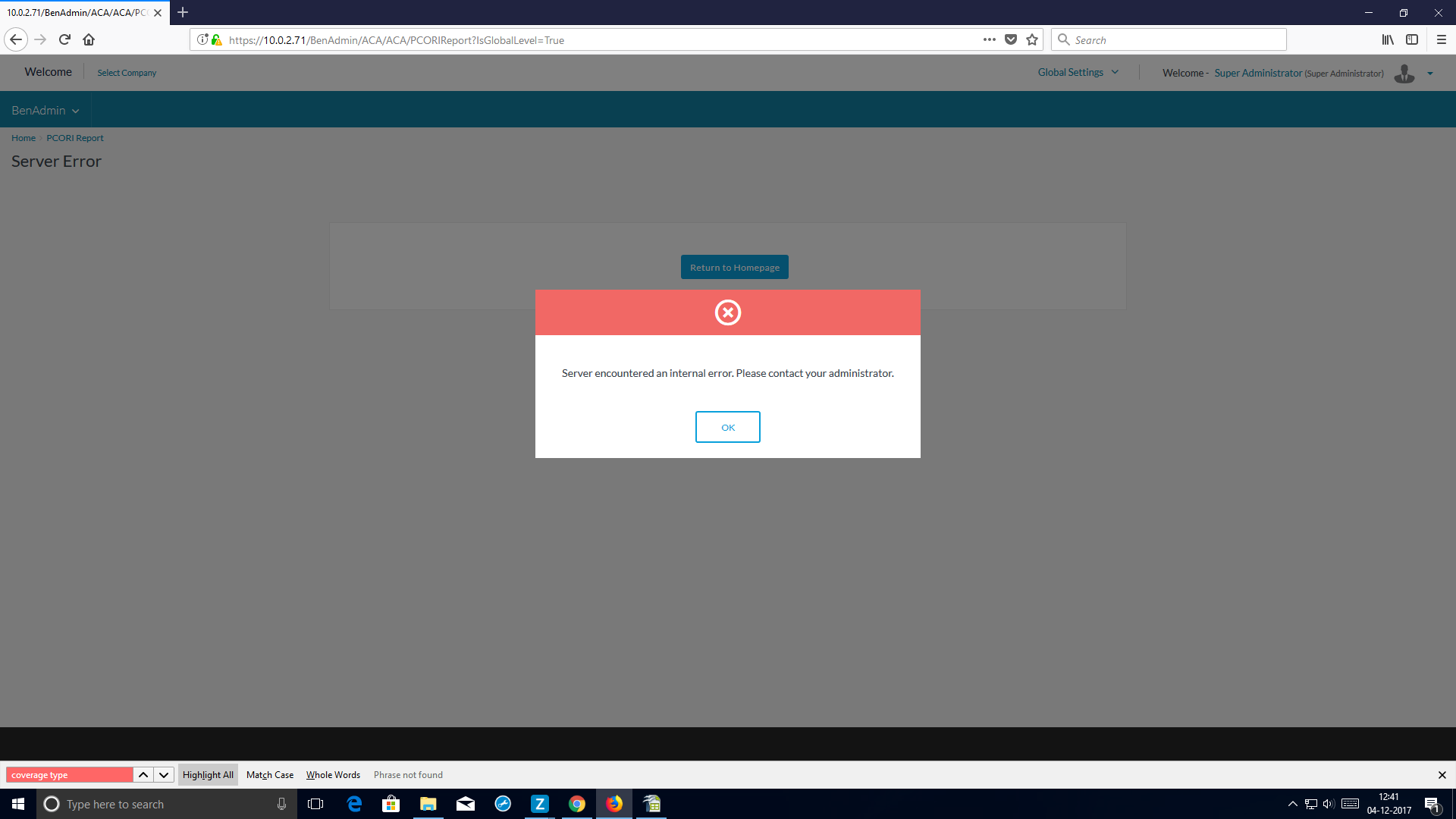Viewport: 1456px width, 819px height.
Task: Click the find bar search field
Action: (70, 774)
